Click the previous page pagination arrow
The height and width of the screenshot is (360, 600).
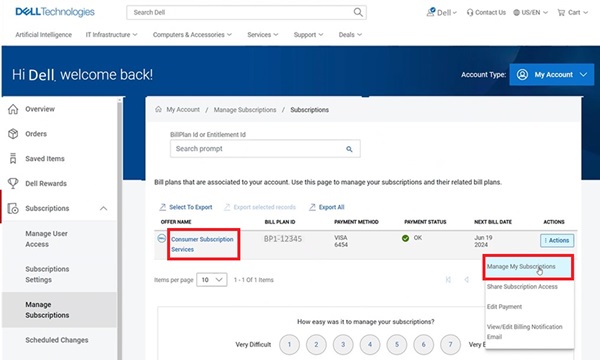(x=466, y=280)
